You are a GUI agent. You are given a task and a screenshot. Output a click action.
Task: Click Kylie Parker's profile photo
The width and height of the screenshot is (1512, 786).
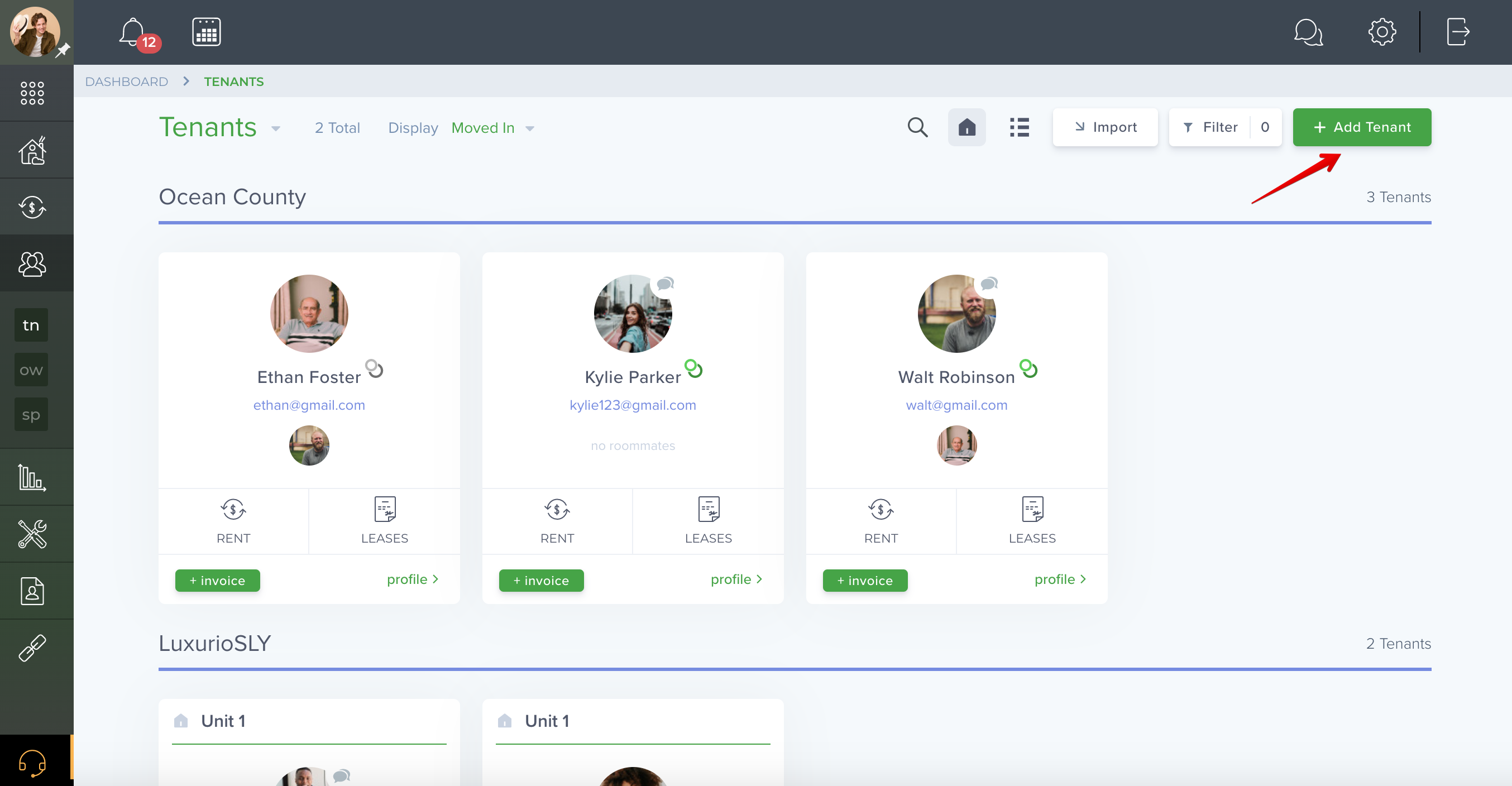click(x=633, y=314)
